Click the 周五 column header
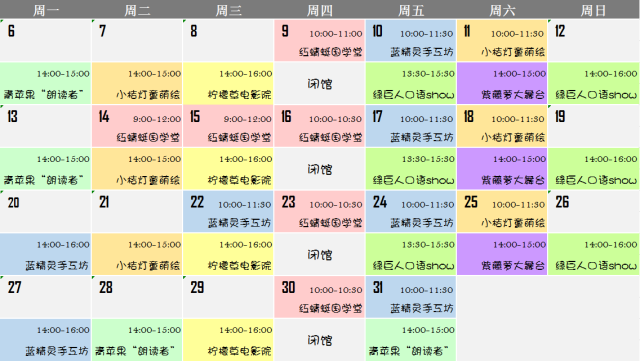This screenshot has height=361, width=640. 411,10
